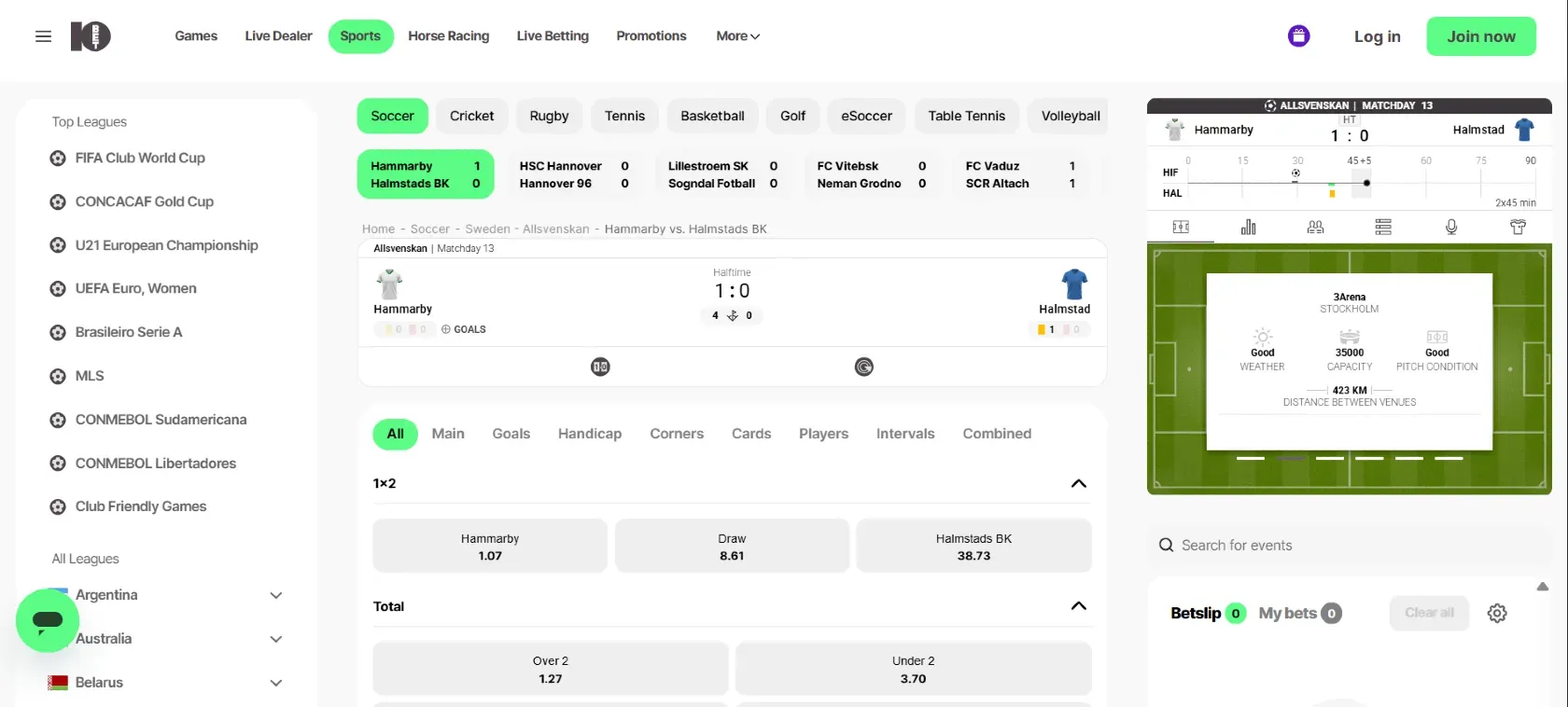
Task: Click the Allsvenskan ball icon in widget header
Action: click(1270, 105)
